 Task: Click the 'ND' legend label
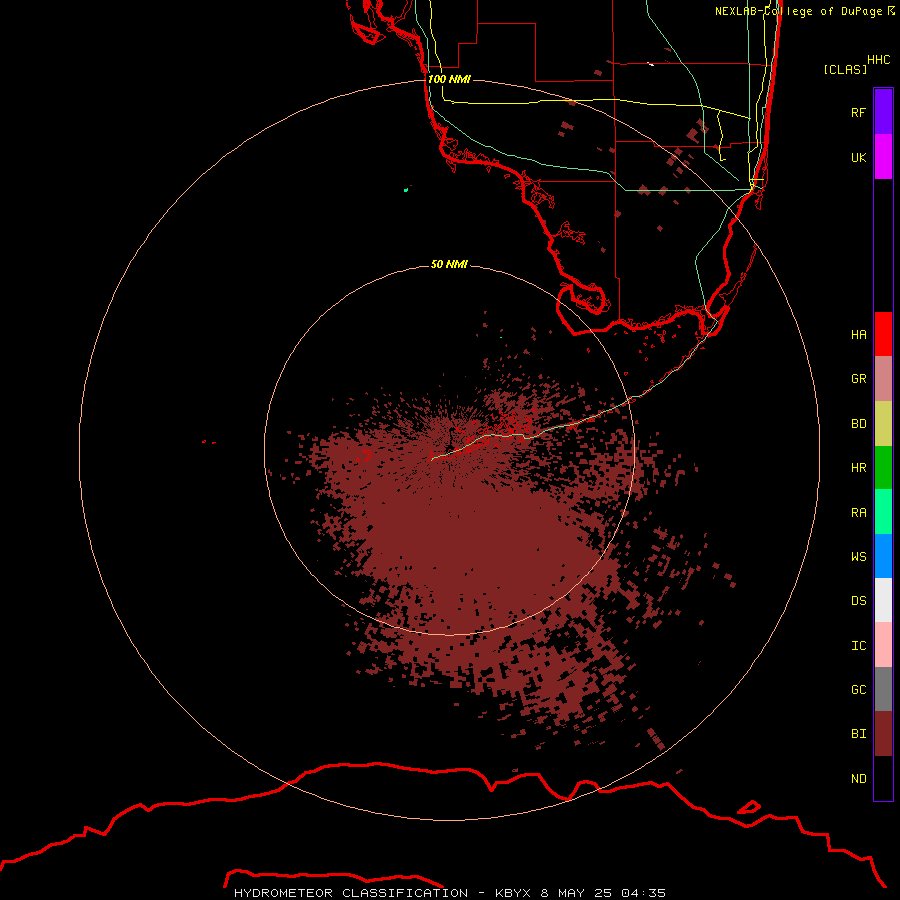coord(859,779)
